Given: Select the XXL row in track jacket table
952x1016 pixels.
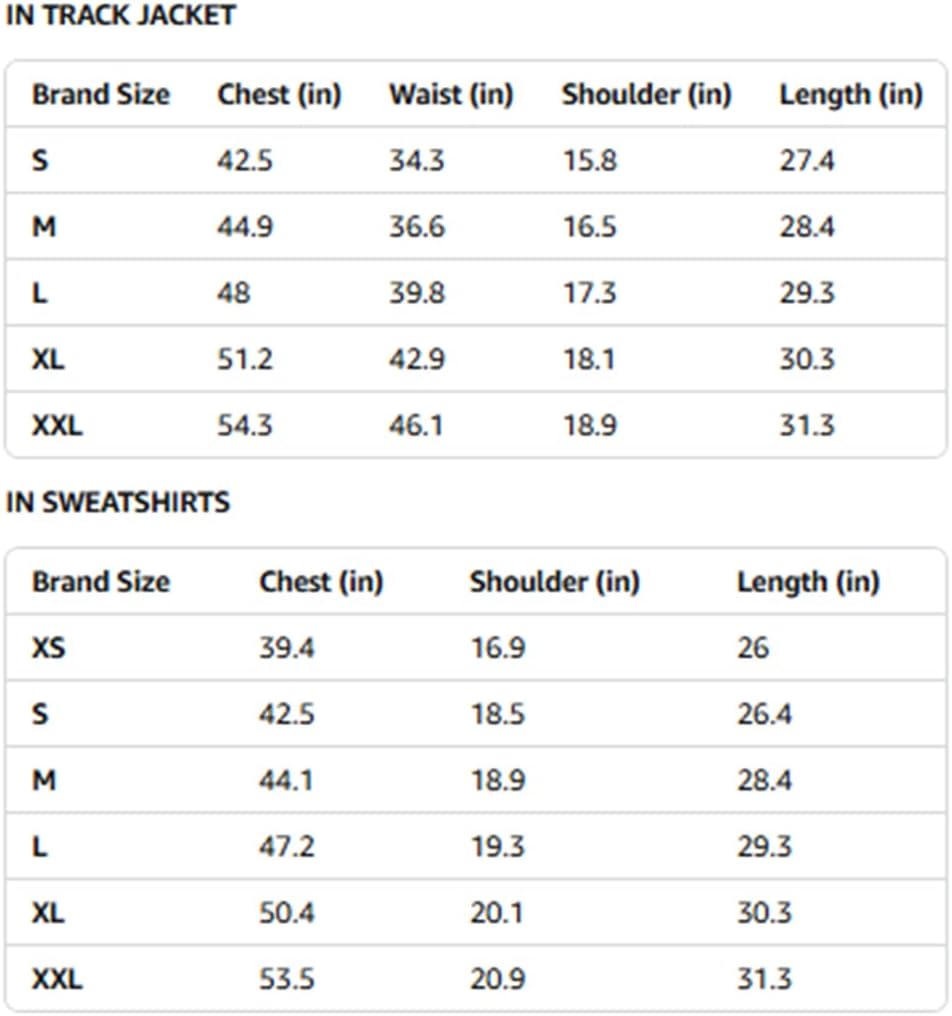Looking at the screenshot, I should click(x=476, y=425).
